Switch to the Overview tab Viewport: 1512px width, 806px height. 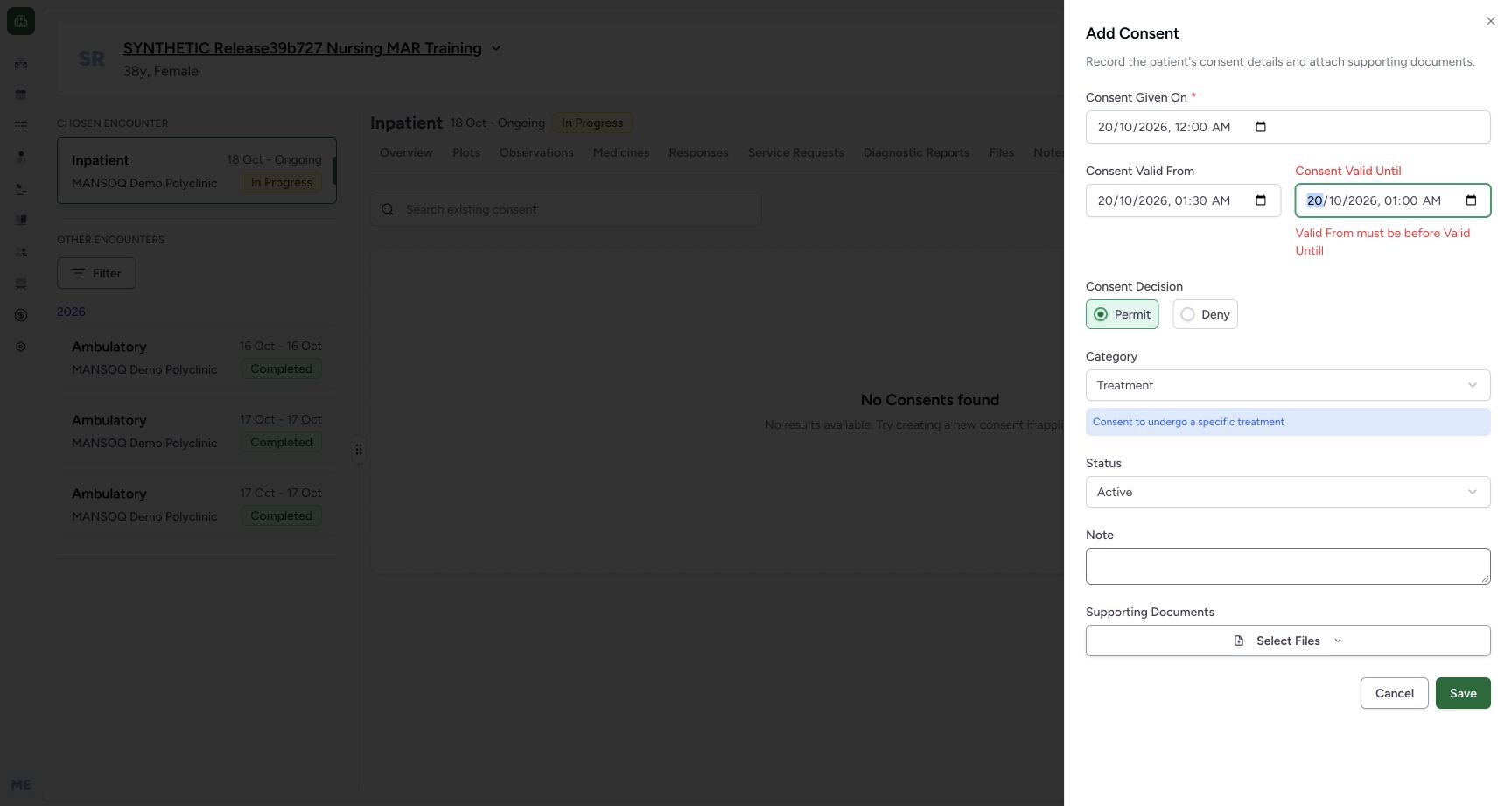coord(406,152)
